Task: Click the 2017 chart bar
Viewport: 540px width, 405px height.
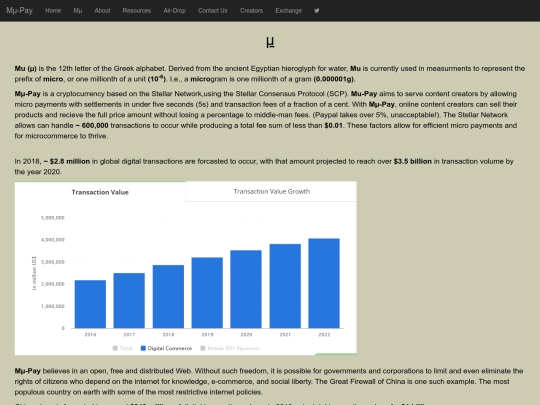Action: [129, 301]
